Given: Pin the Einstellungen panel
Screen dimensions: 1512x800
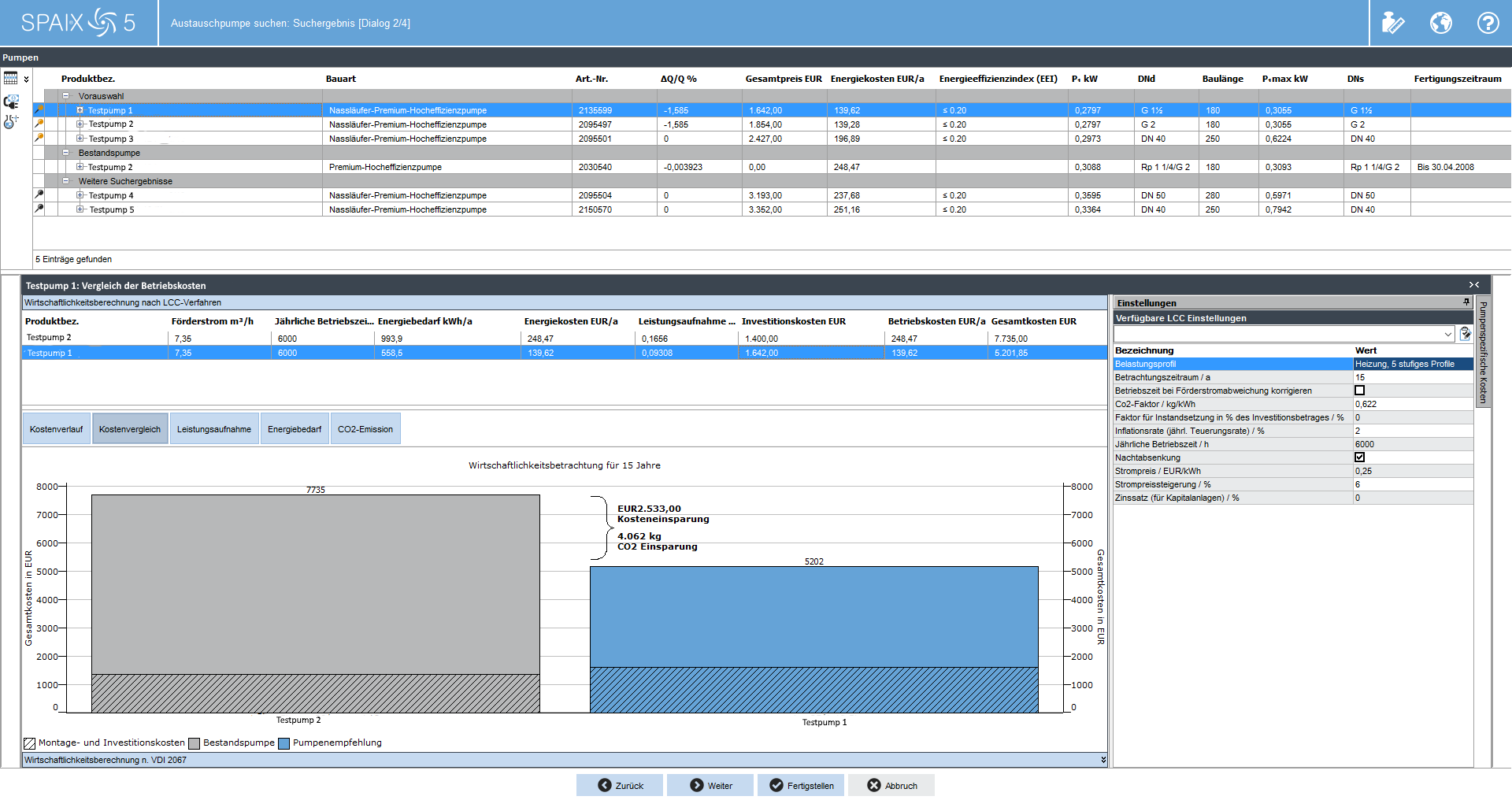Looking at the screenshot, I should 1466,302.
